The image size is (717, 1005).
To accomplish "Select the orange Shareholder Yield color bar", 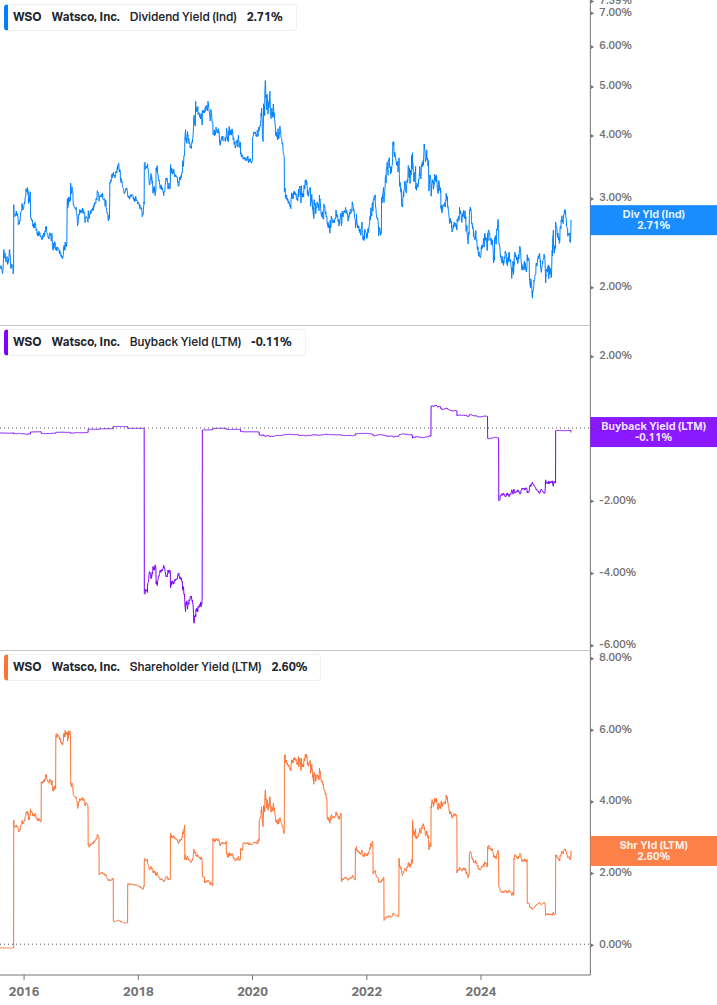I will click(x=6, y=667).
